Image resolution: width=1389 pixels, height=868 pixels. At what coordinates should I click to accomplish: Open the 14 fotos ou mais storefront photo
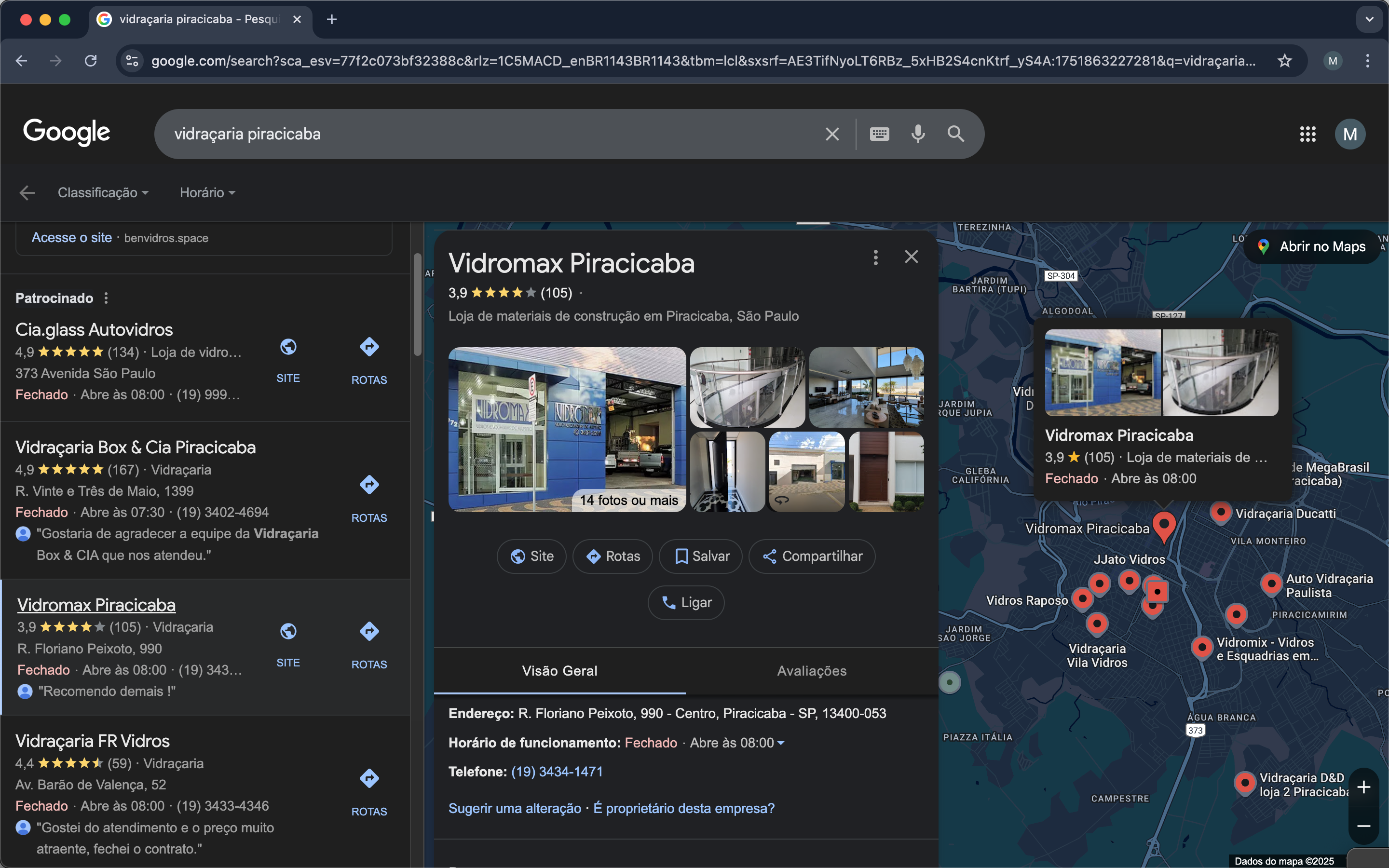pos(567,429)
